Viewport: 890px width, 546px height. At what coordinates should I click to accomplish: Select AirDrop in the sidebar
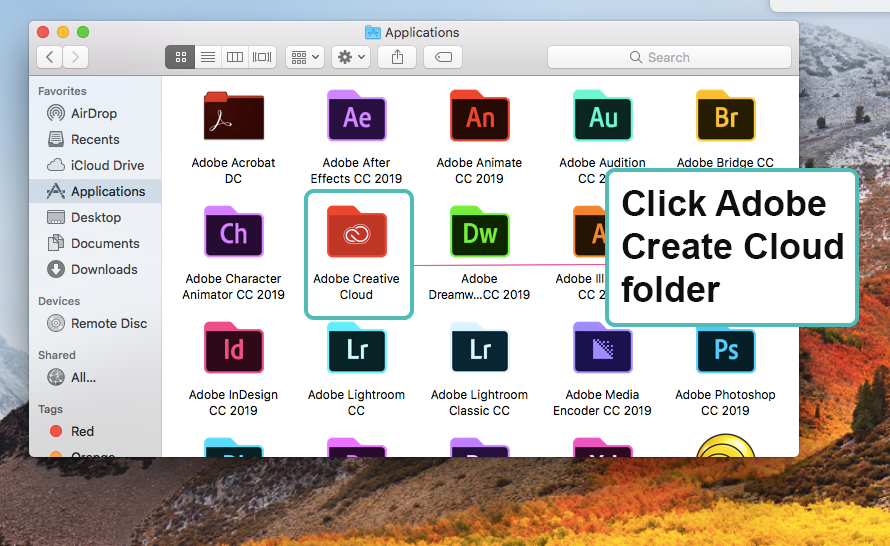[95, 114]
